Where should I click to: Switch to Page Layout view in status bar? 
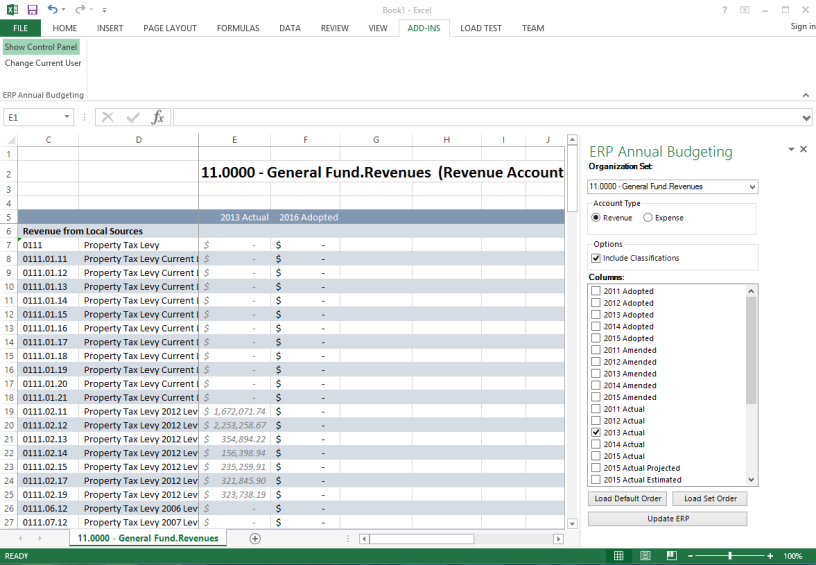(x=643, y=556)
